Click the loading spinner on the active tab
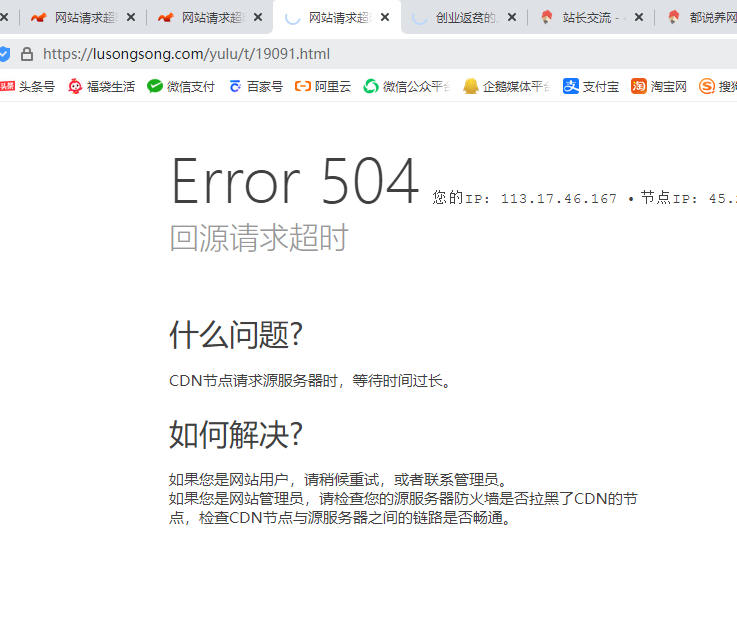The image size is (737, 619). pyautogui.click(x=292, y=17)
